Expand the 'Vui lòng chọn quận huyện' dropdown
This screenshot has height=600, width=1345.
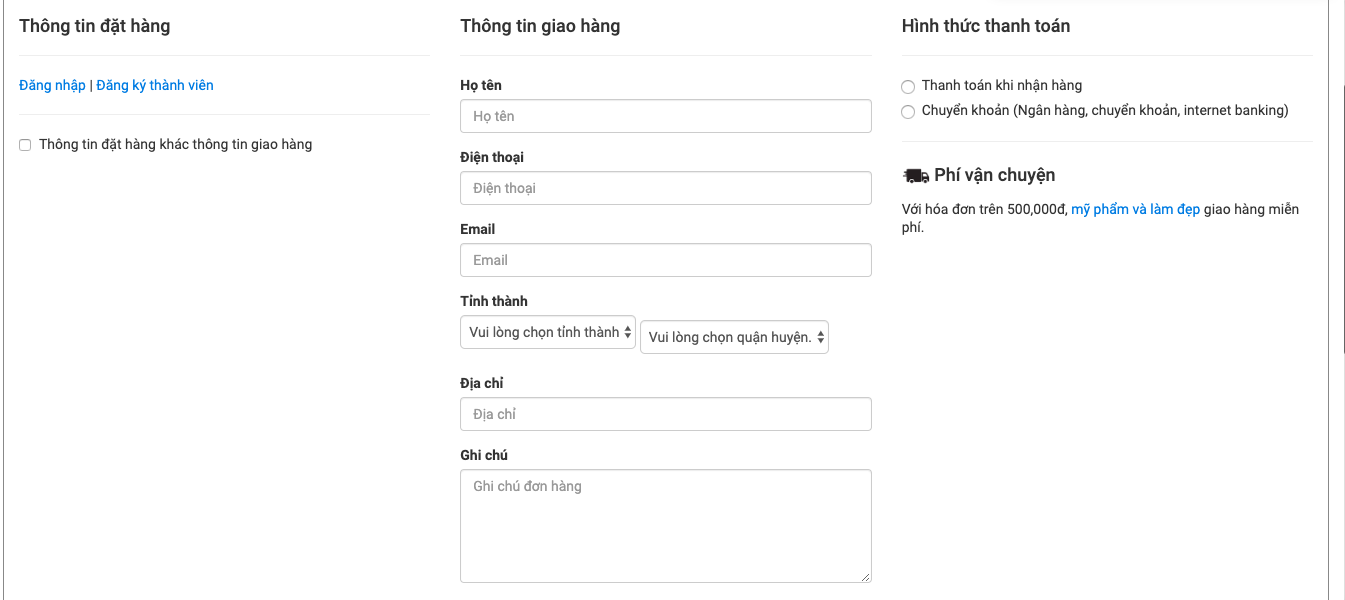pos(734,338)
